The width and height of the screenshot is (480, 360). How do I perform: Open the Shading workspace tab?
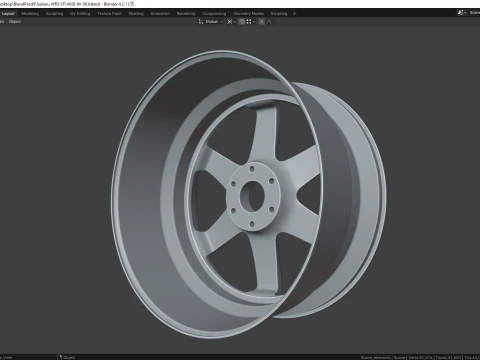[x=136, y=14]
